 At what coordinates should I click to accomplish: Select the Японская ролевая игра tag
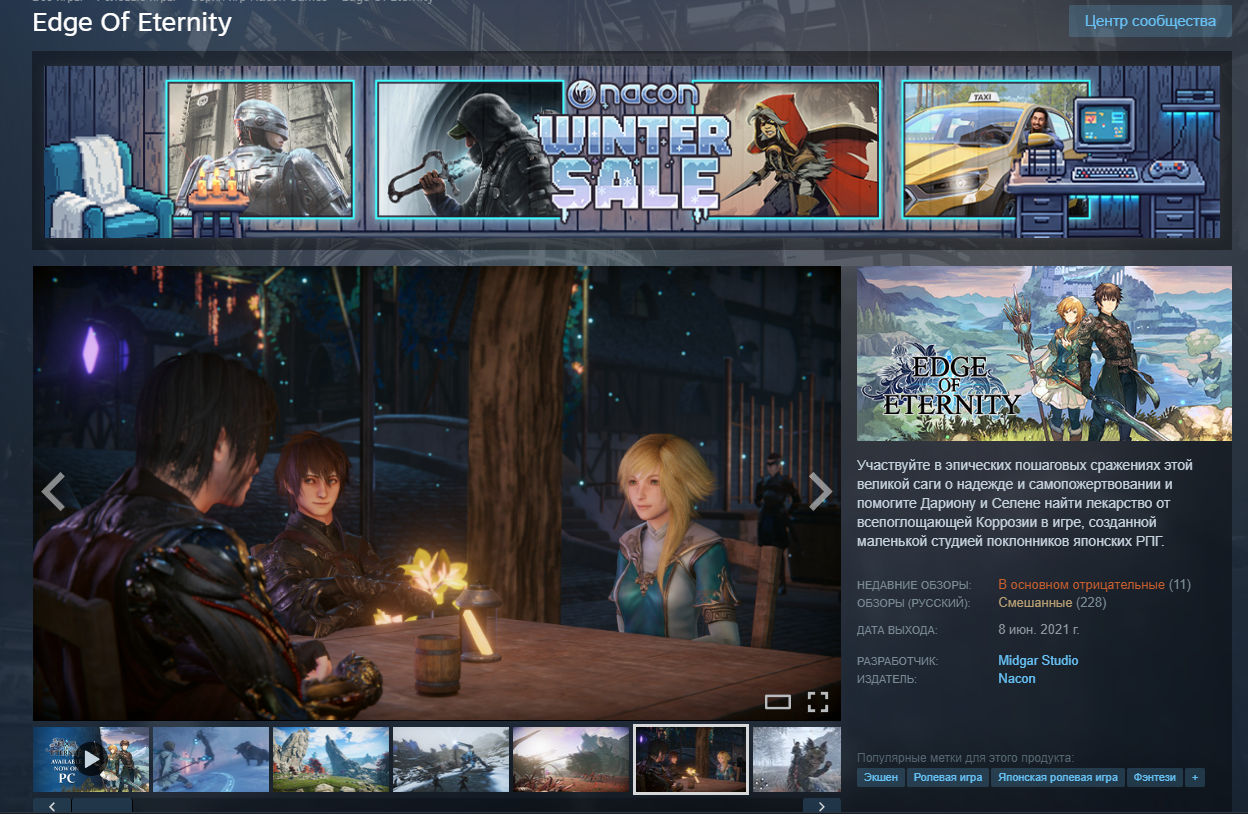tap(1057, 777)
